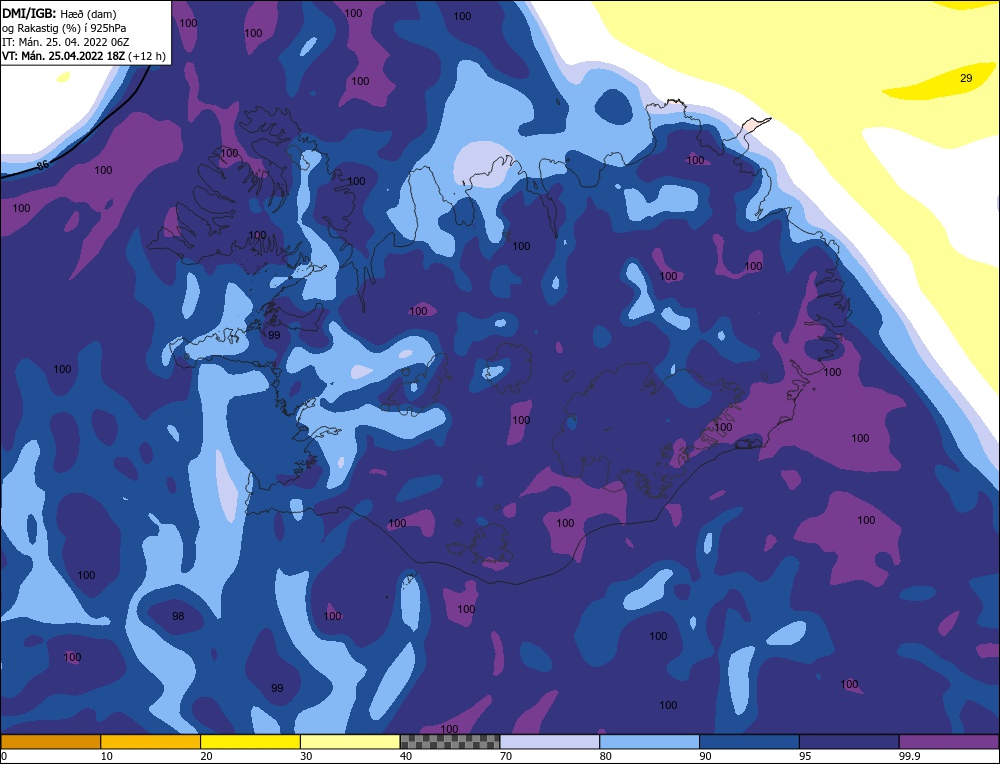Click the '20' legend scale label
This screenshot has height=764, width=1000.
coord(207,756)
